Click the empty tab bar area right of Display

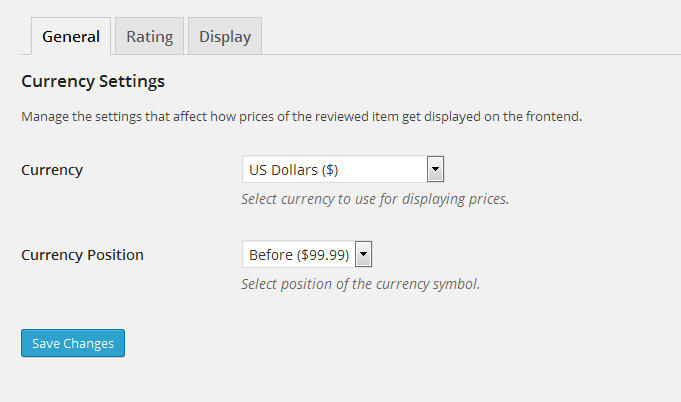click(x=470, y=37)
